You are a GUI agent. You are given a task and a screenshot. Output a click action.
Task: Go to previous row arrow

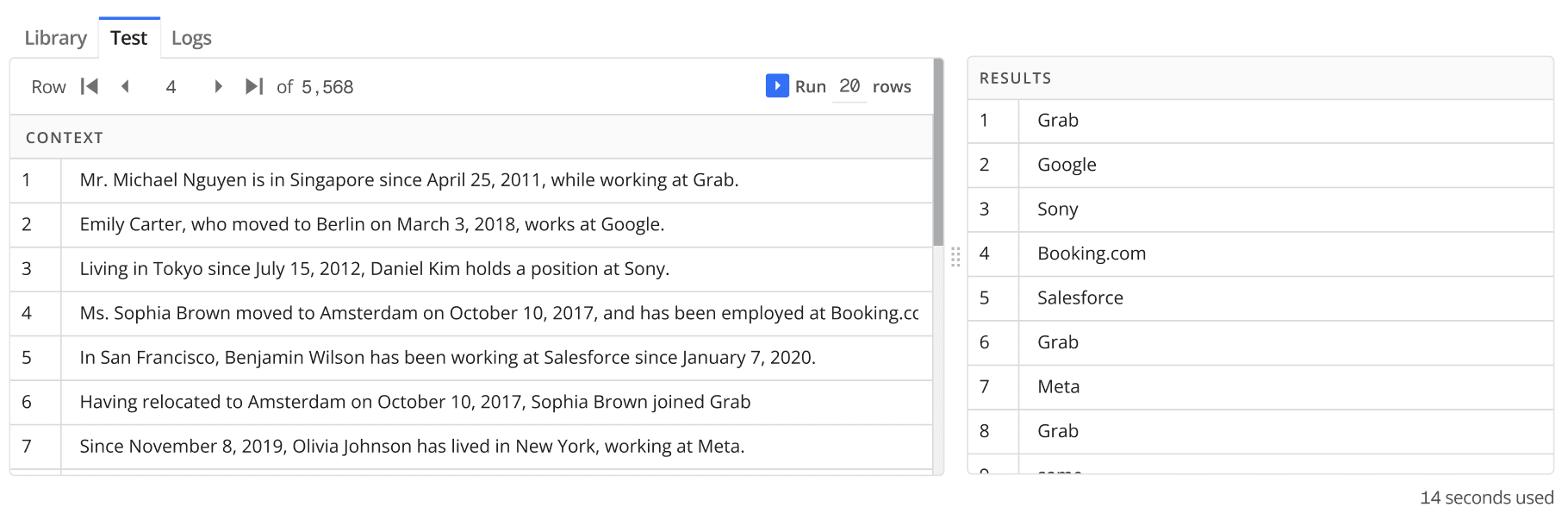[x=126, y=86]
